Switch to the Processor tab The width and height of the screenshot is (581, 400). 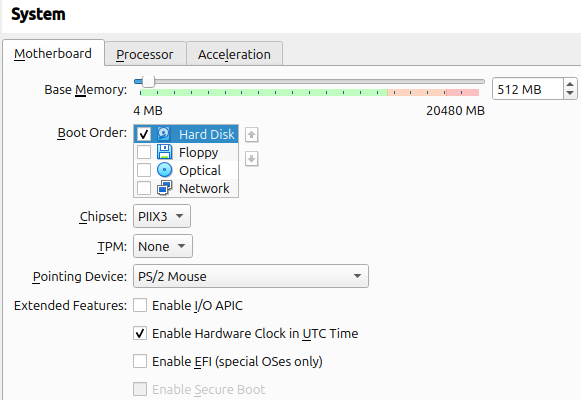point(145,54)
